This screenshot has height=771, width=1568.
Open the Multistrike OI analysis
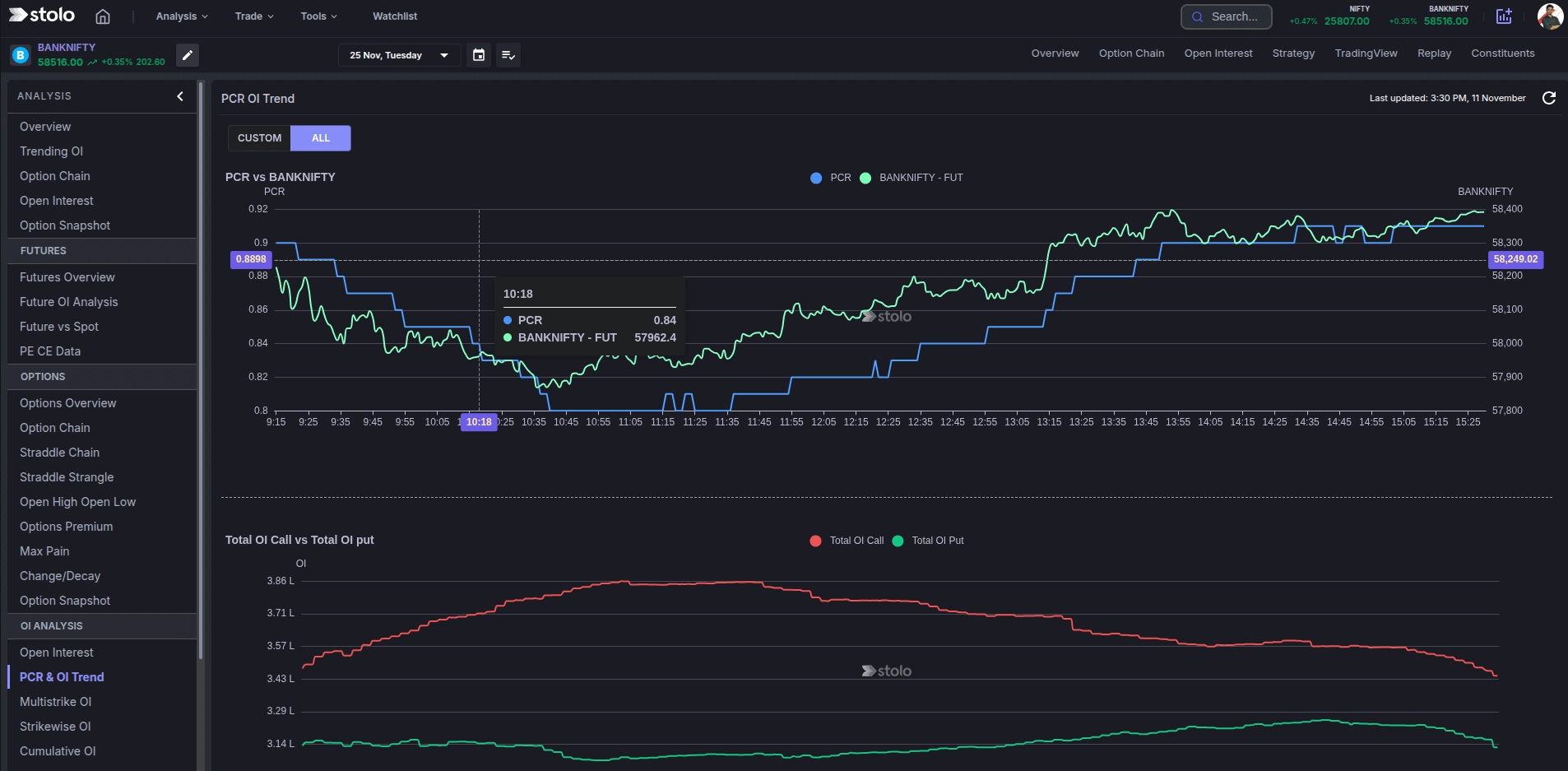point(55,701)
